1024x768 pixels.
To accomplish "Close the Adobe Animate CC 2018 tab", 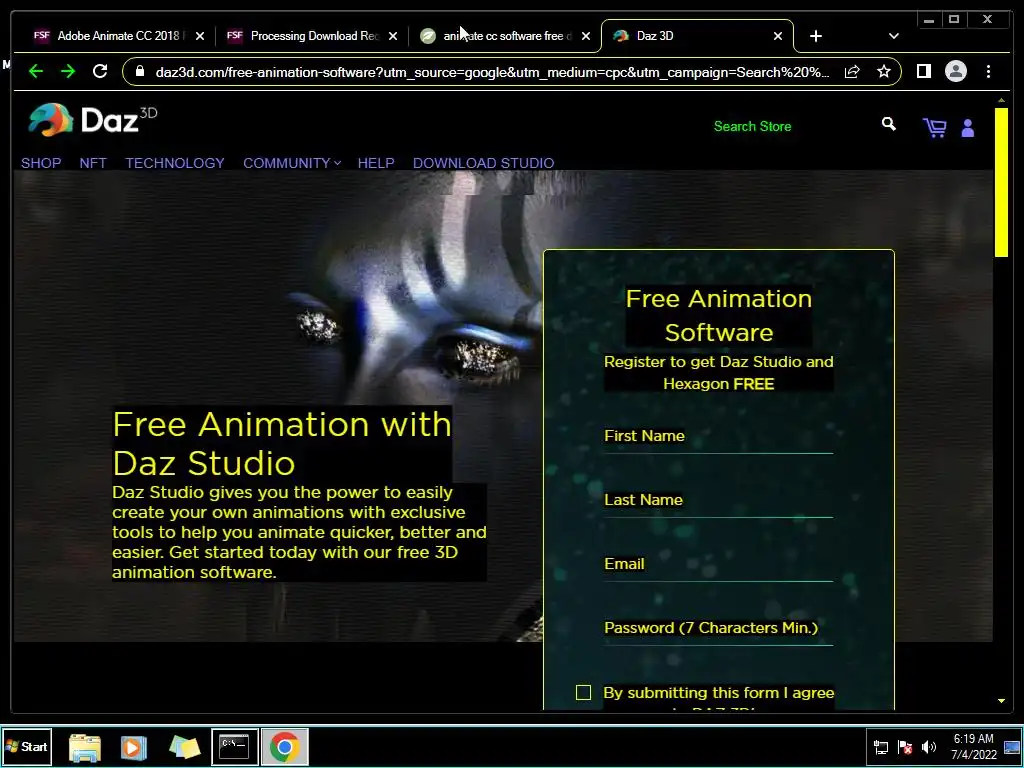I will pos(200,36).
